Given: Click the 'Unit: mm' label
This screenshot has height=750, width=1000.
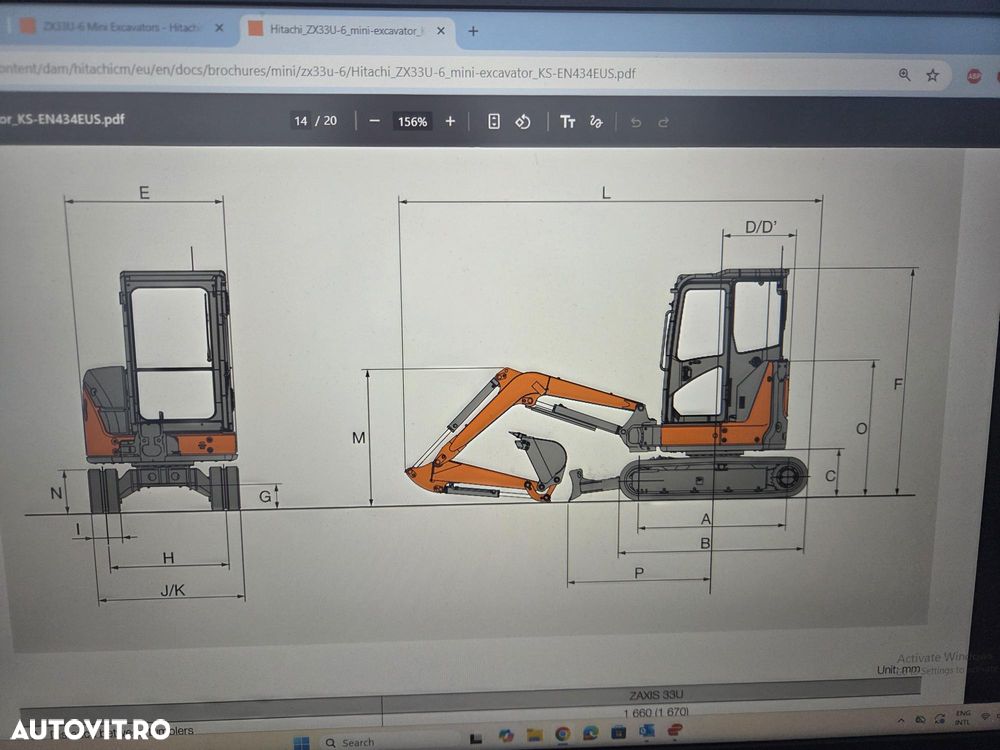Looking at the screenshot, I should (x=898, y=670).
